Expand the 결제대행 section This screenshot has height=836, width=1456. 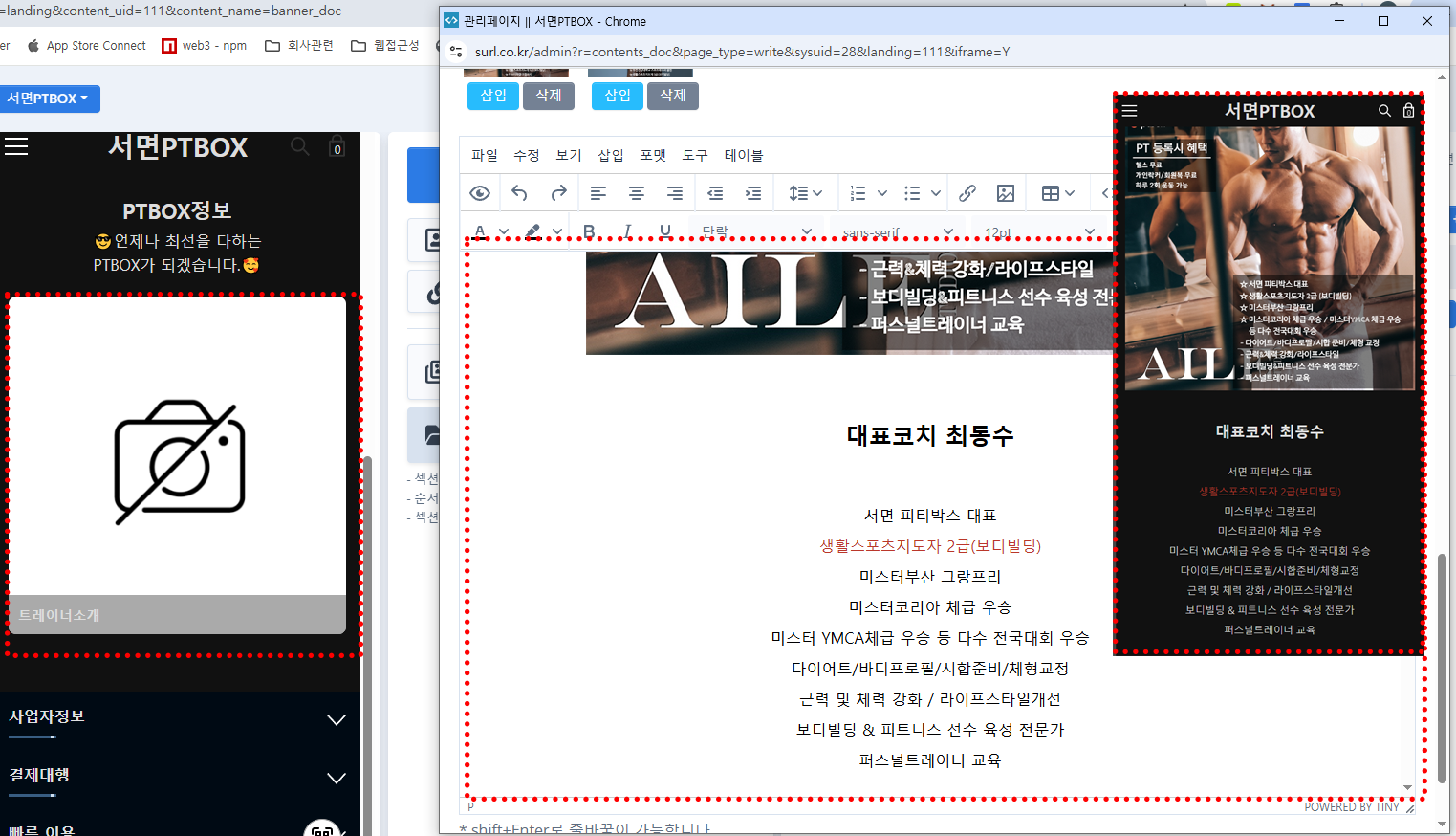(x=178, y=778)
